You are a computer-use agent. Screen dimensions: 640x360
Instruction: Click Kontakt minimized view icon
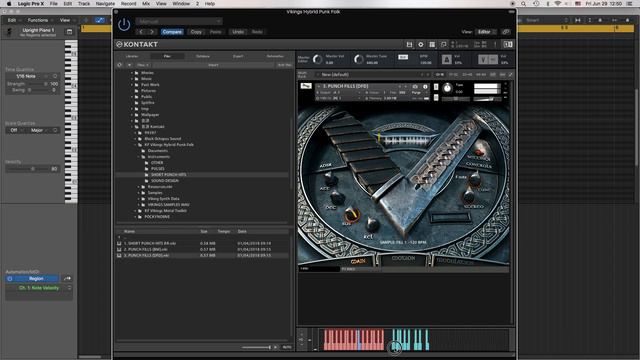444,44
